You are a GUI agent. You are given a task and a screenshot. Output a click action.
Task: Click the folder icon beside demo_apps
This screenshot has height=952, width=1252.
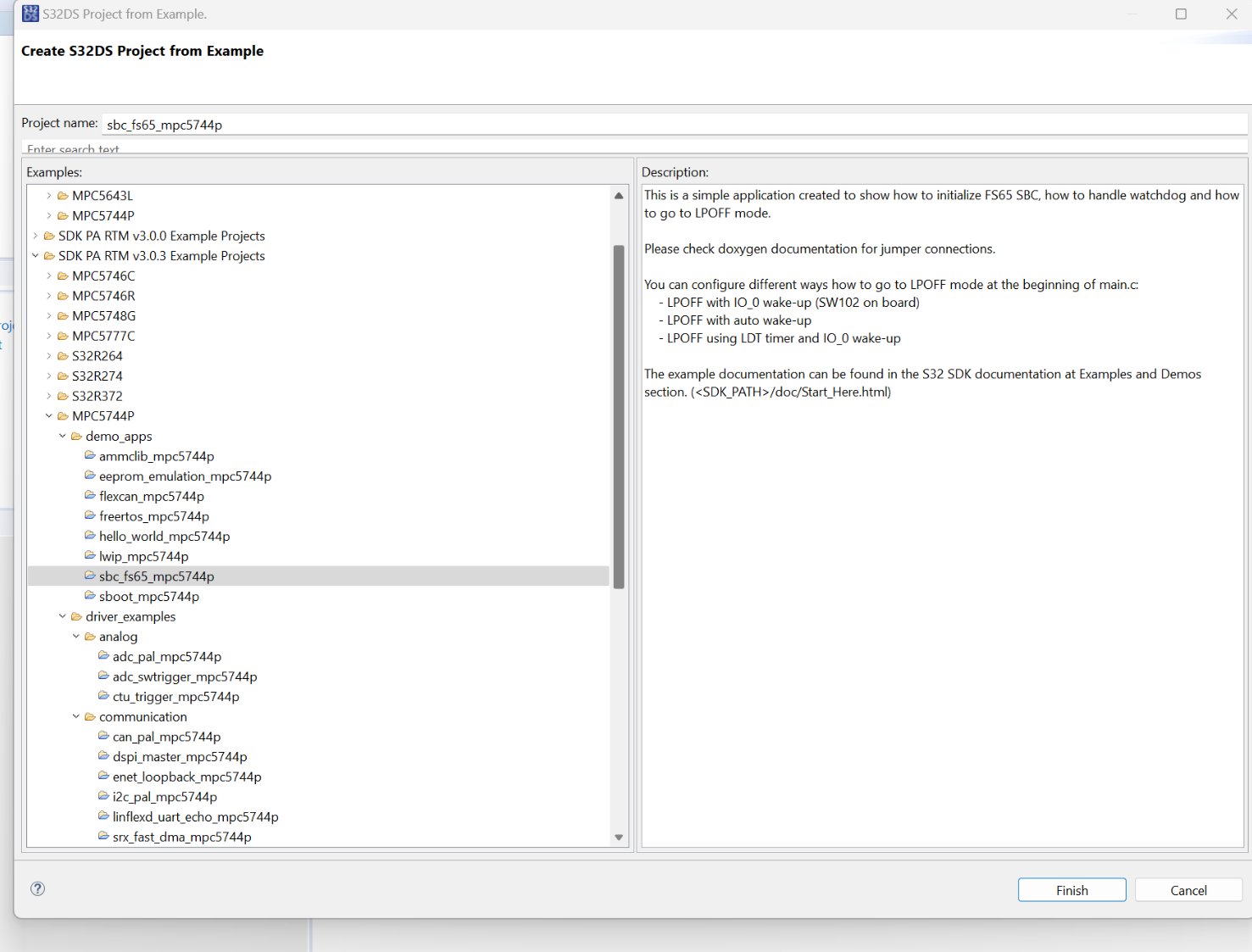(x=76, y=436)
